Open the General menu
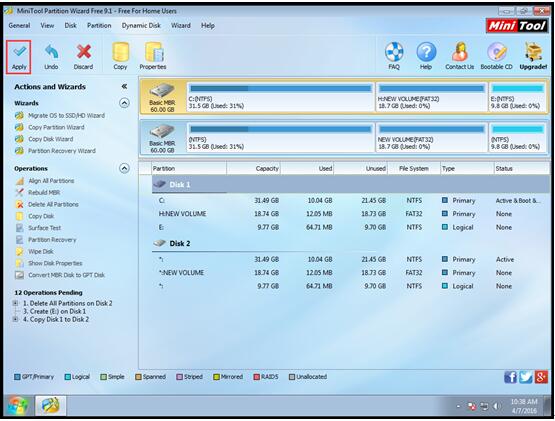 [x=19, y=25]
